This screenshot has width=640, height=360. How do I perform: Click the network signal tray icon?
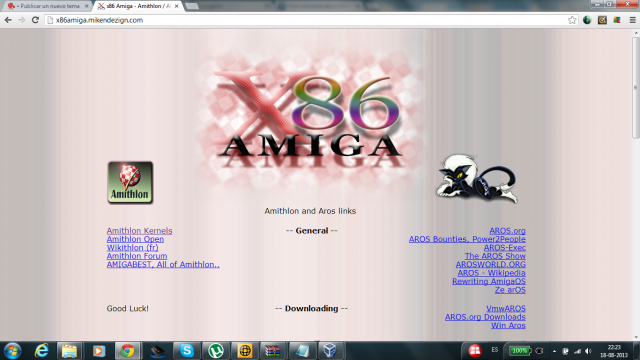point(577,351)
